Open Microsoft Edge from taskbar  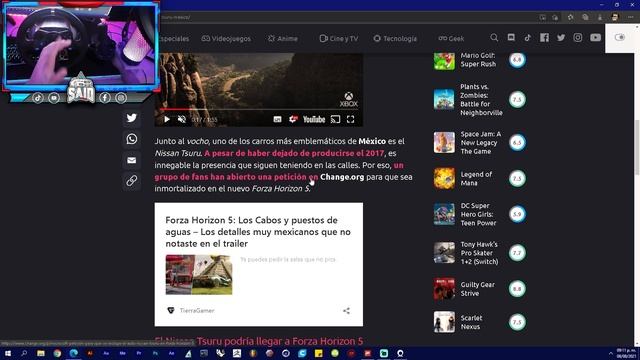[74, 353]
